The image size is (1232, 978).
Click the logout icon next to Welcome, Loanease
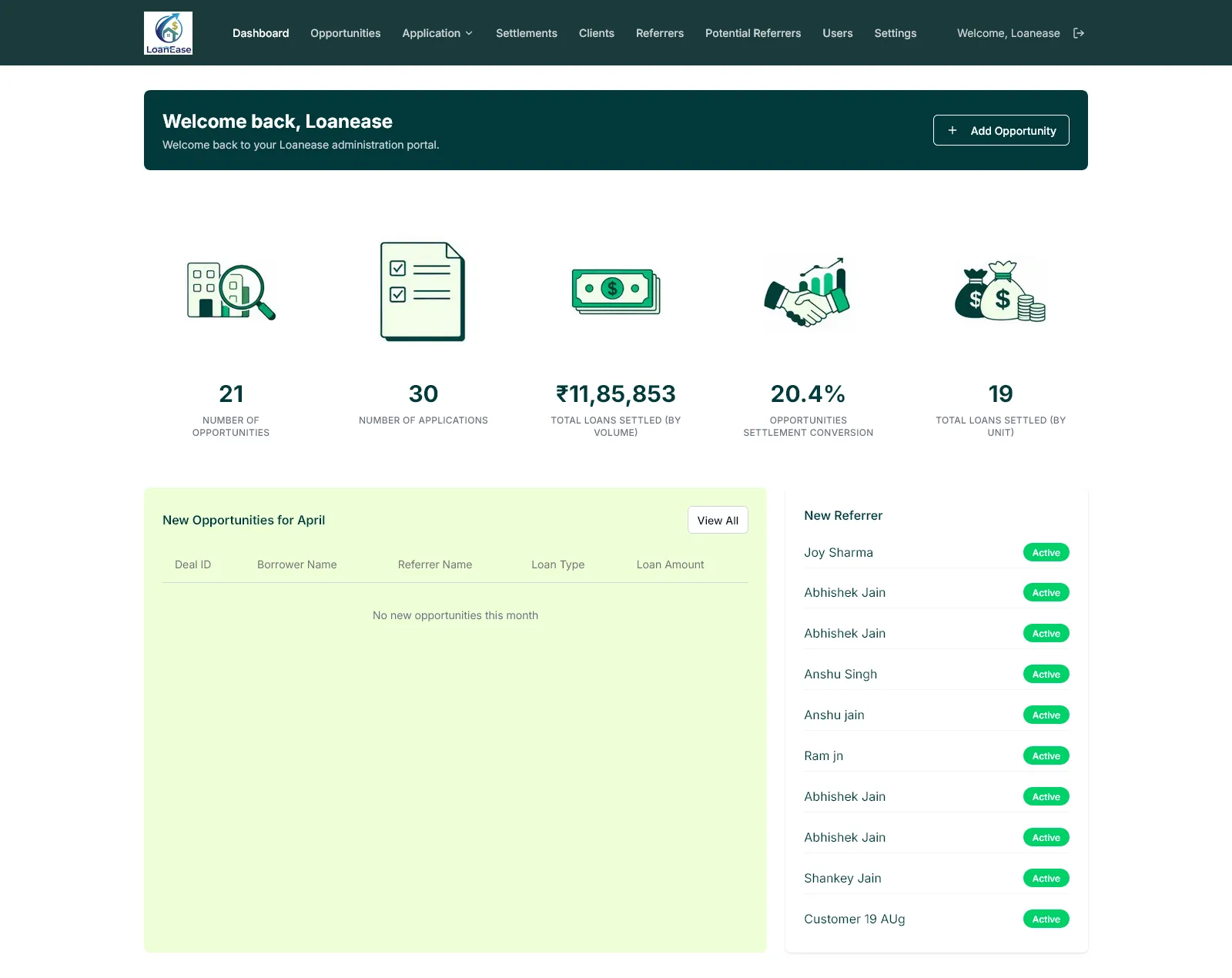pyautogui.click(x=1078, y=33)
